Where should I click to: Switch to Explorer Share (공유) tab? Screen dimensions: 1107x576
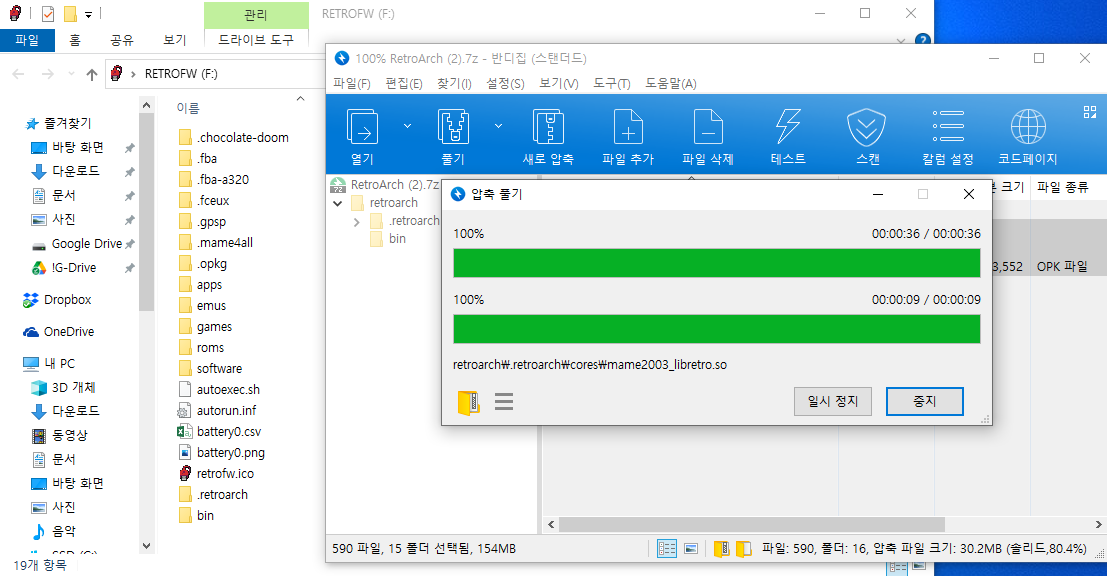(x=121, y=40)
